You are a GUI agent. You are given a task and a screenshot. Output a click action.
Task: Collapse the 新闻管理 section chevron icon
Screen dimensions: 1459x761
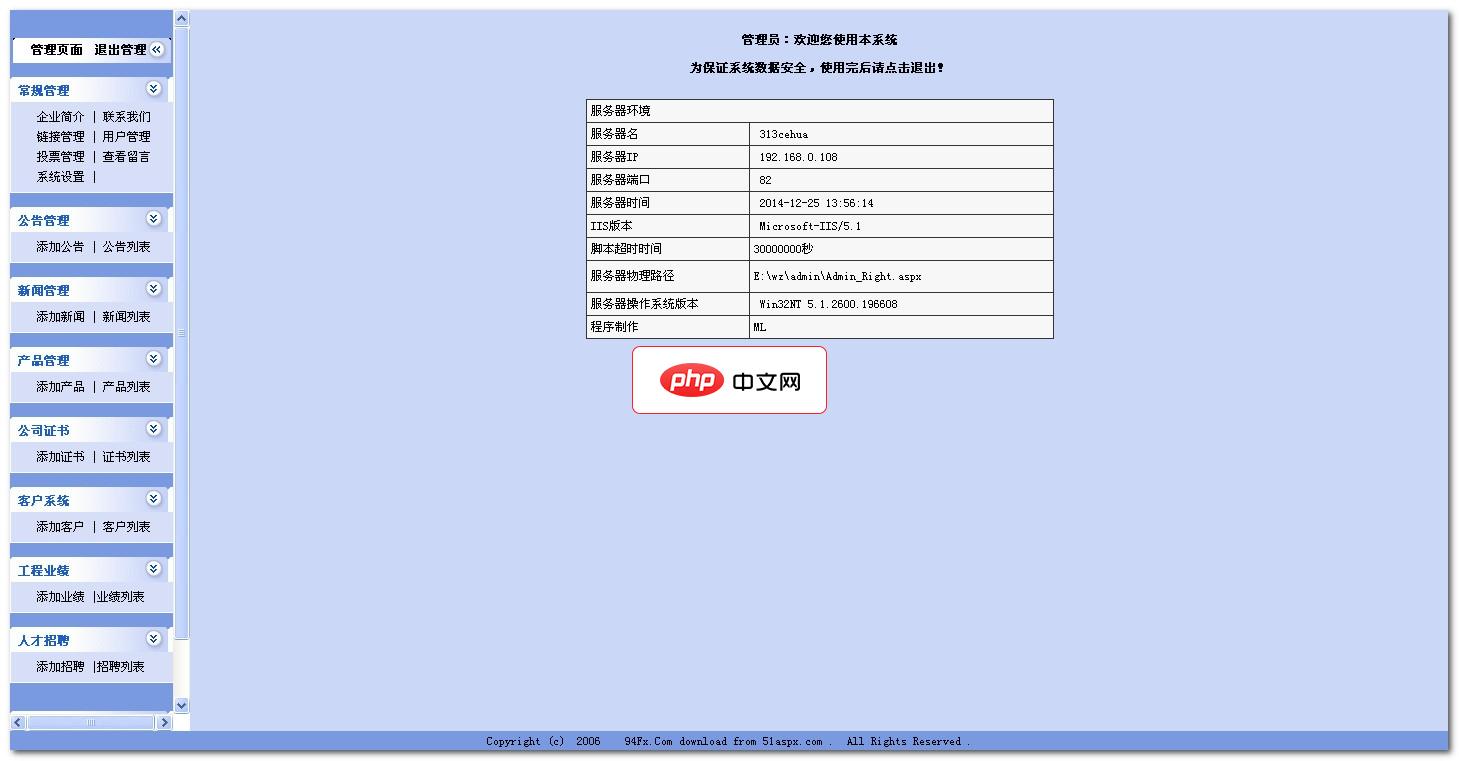[153, 289]
